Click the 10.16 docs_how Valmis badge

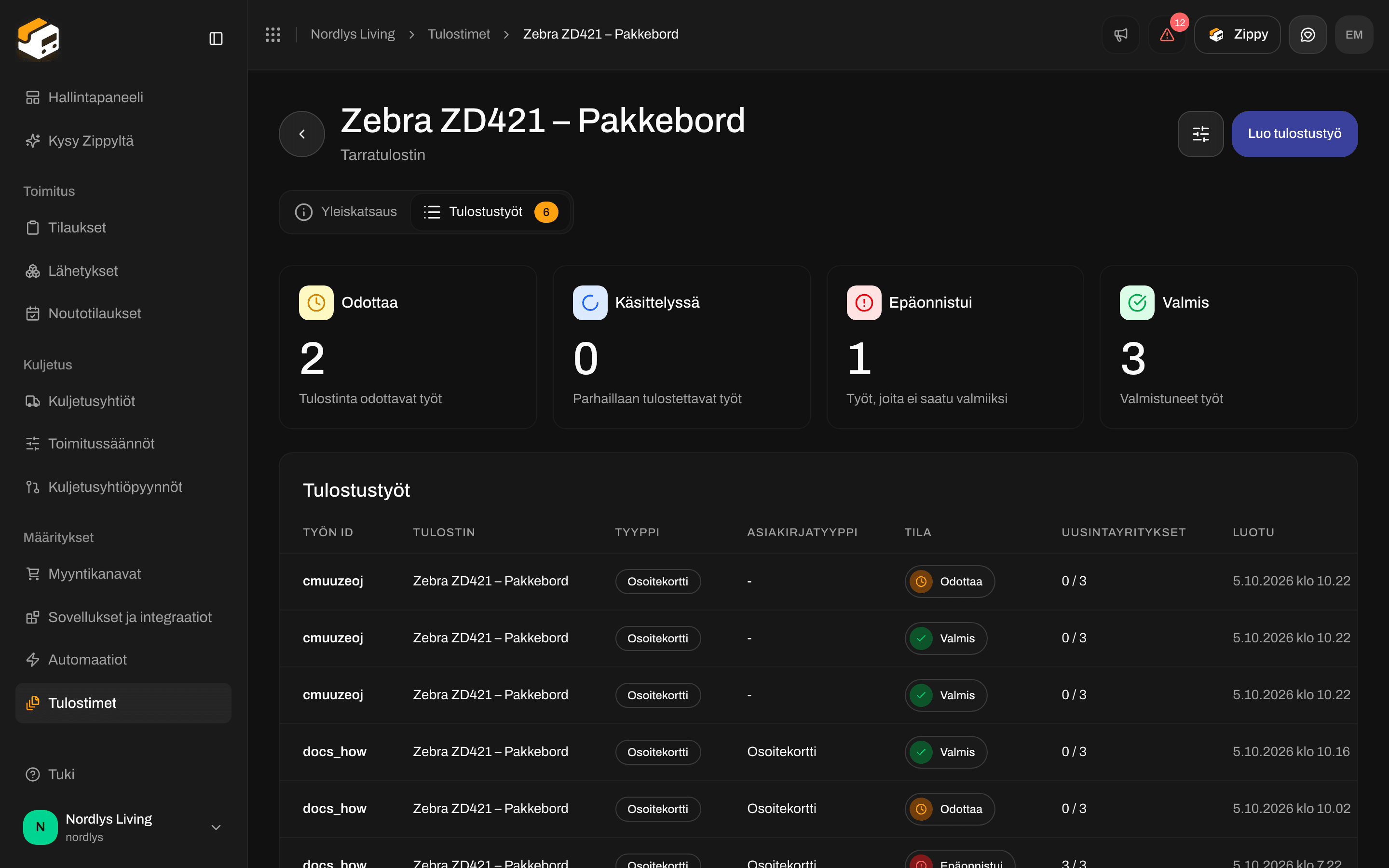point(946,752)
